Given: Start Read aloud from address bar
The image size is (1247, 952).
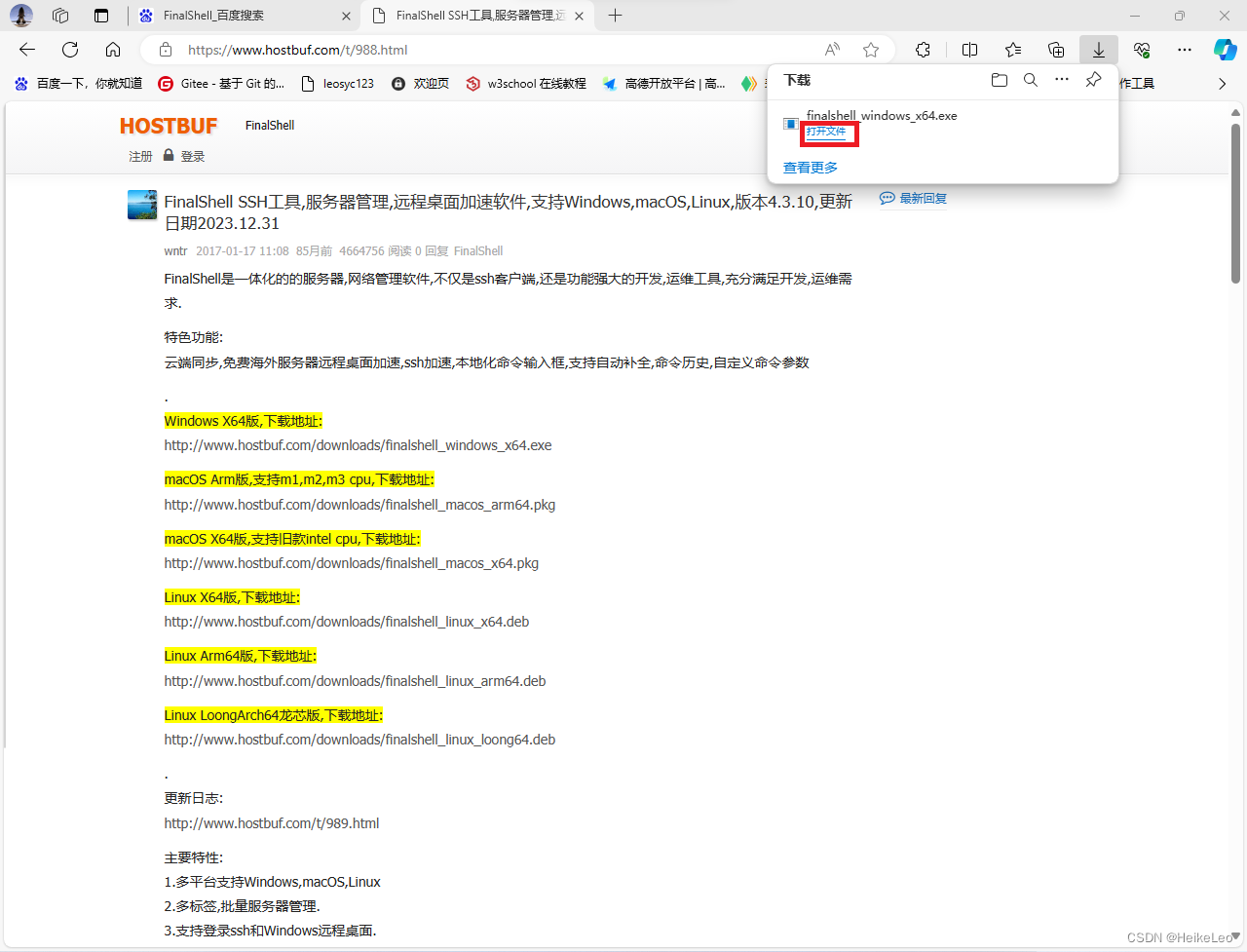Looking at the screenshot, I should (x=832, y=50).
